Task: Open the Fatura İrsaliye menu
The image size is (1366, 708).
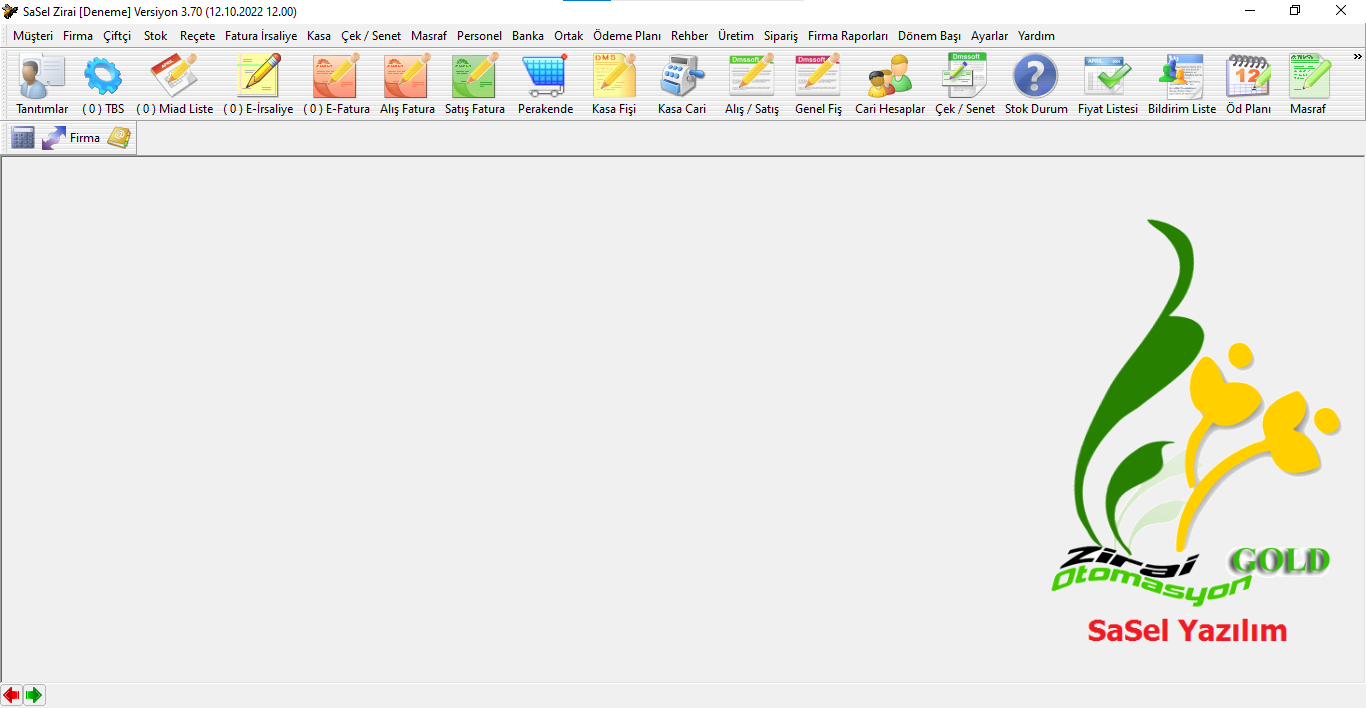Action: point(261,36)
